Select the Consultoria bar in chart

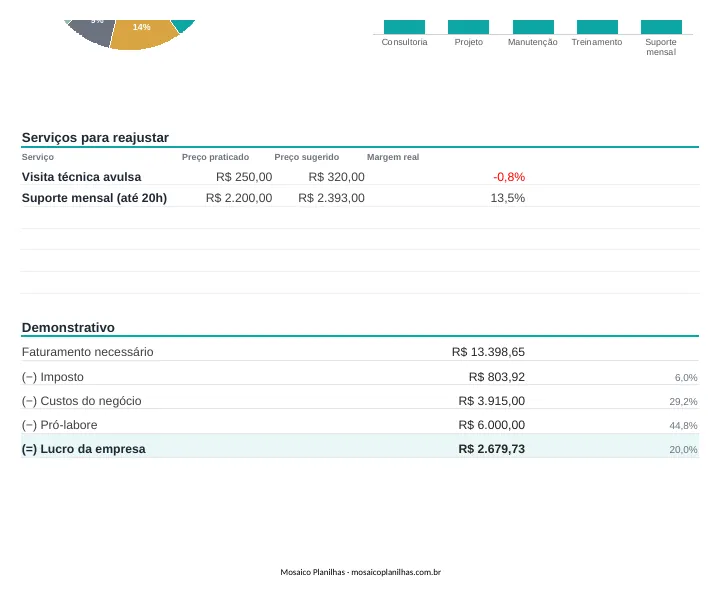coord(404,27)
